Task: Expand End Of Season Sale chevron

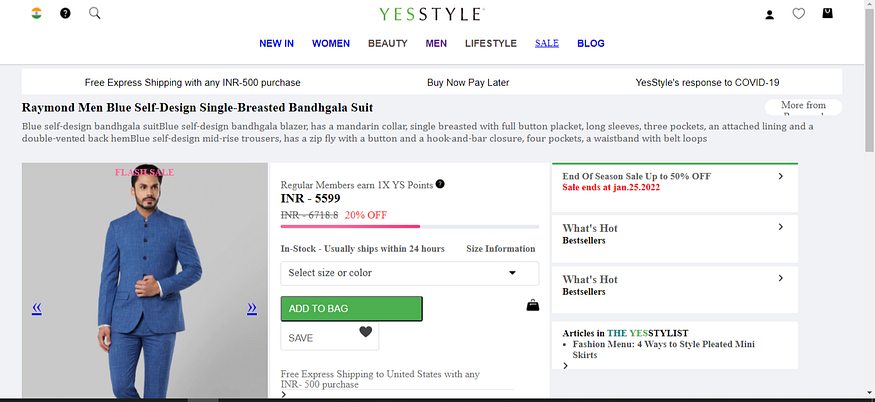Action: point(781,176)
